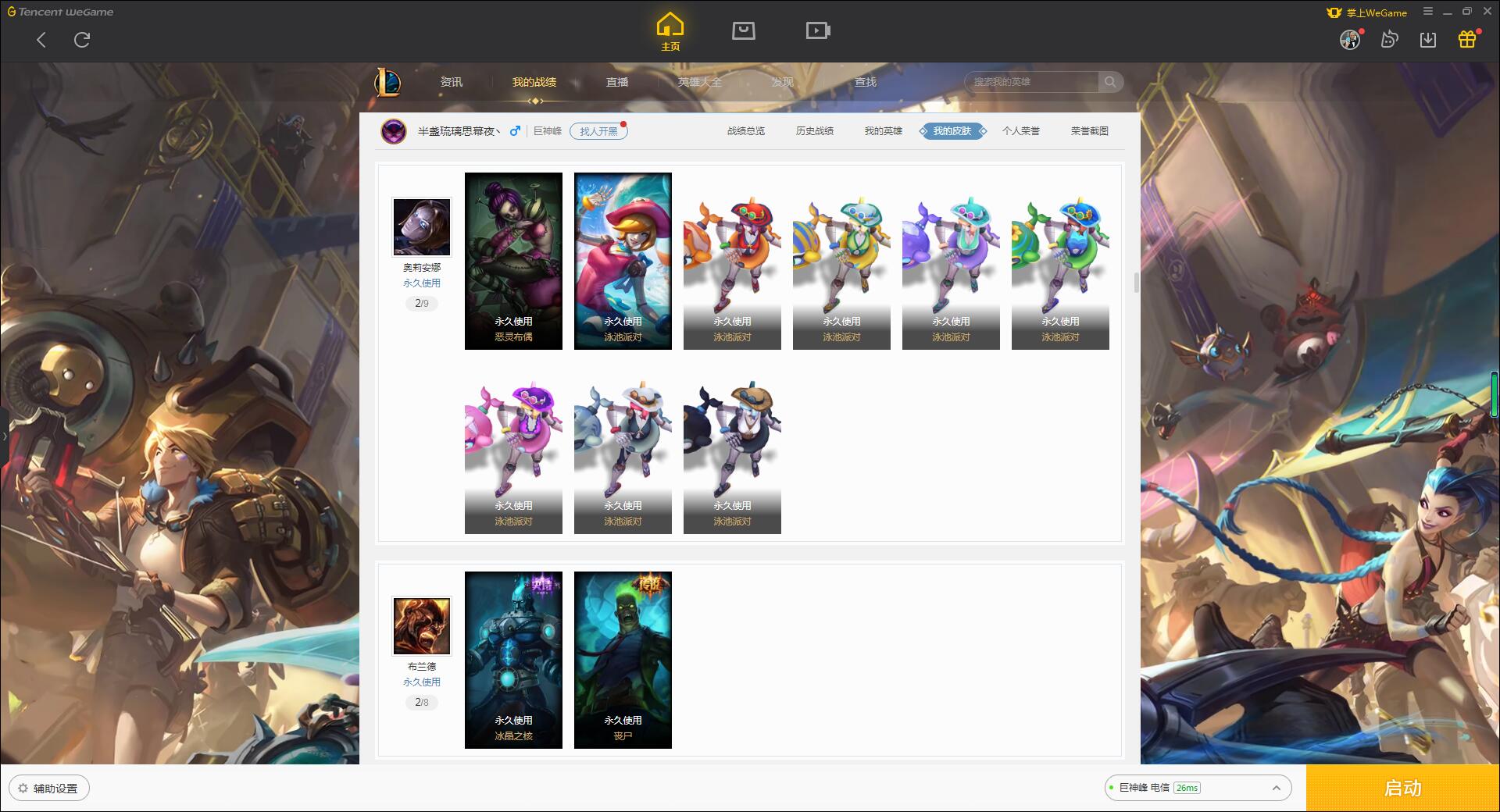Click the 巨神峰 server label beside username
The height and width of the screenshot is (812, 1500).
pyautogui.click(x=548, y=131)
